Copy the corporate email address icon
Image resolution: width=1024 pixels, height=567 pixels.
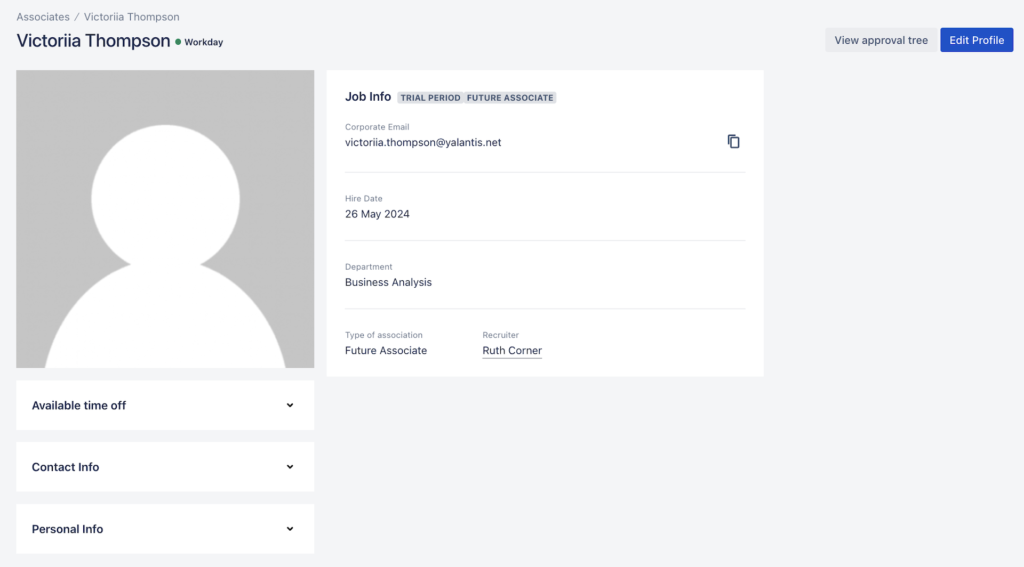point(733,141)
